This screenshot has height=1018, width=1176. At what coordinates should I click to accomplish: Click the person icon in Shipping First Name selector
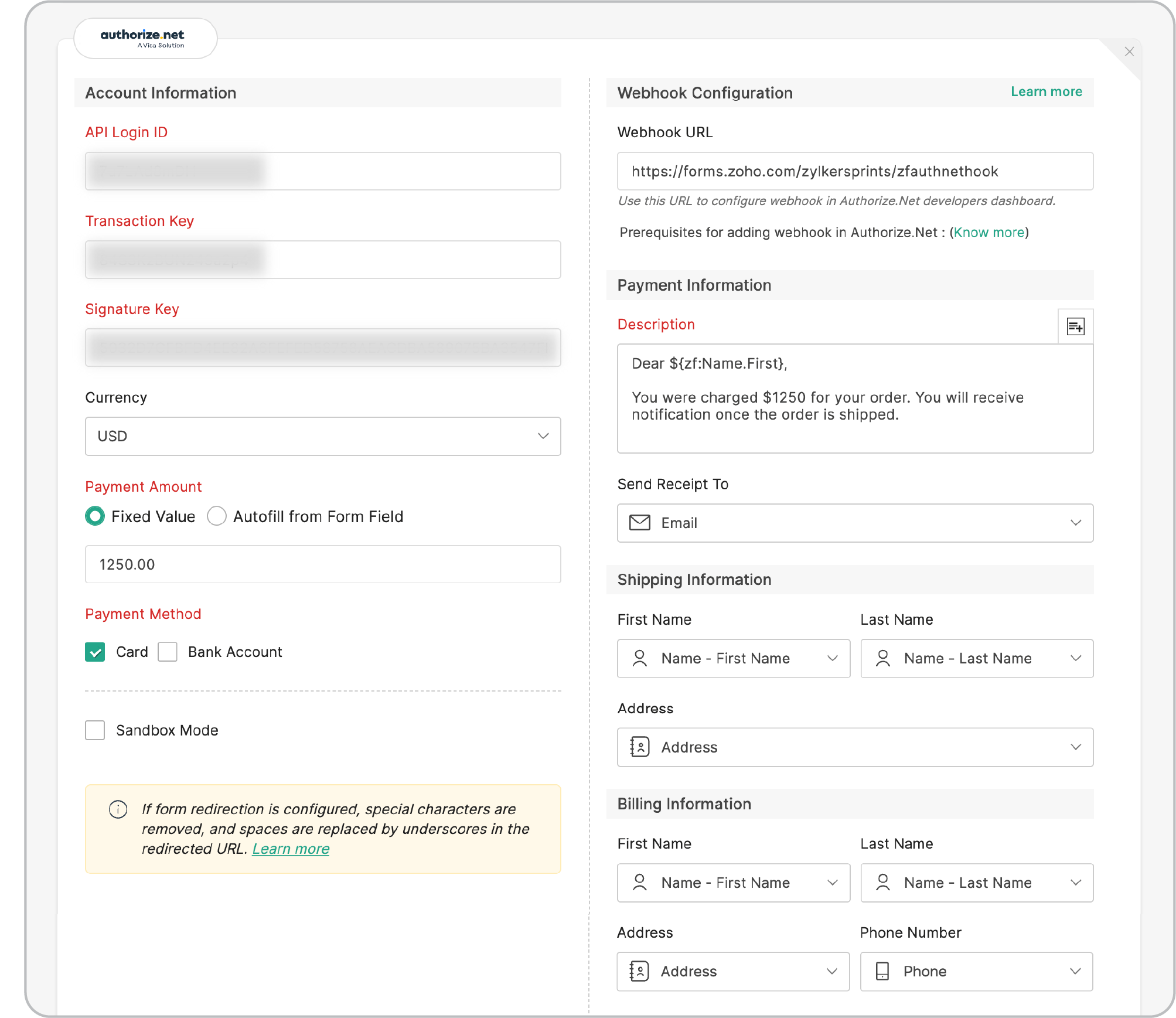[x=640, y=658]
